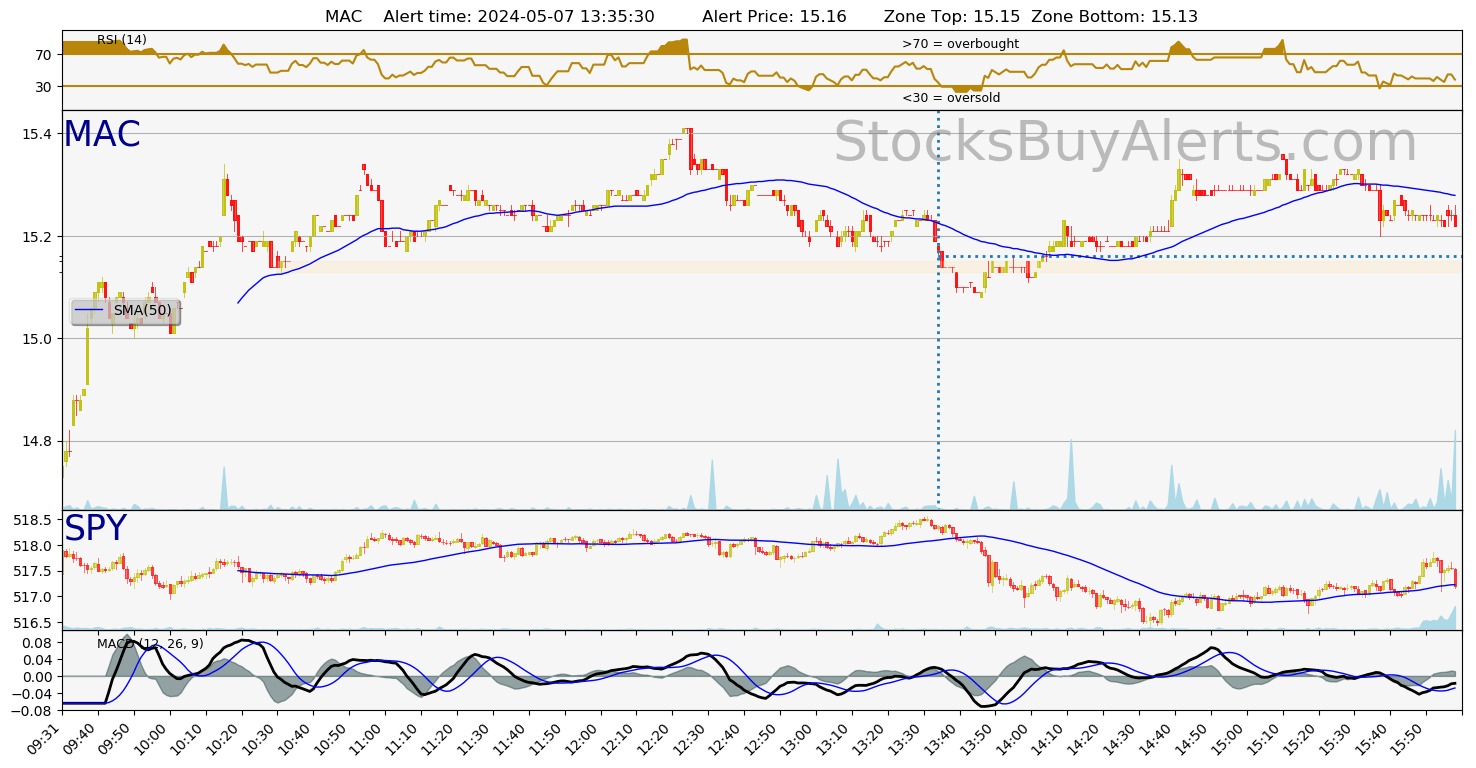This screenshot has height=768, width=1476.
Task: Click the RSI (14) label
Action: [122, 40]
